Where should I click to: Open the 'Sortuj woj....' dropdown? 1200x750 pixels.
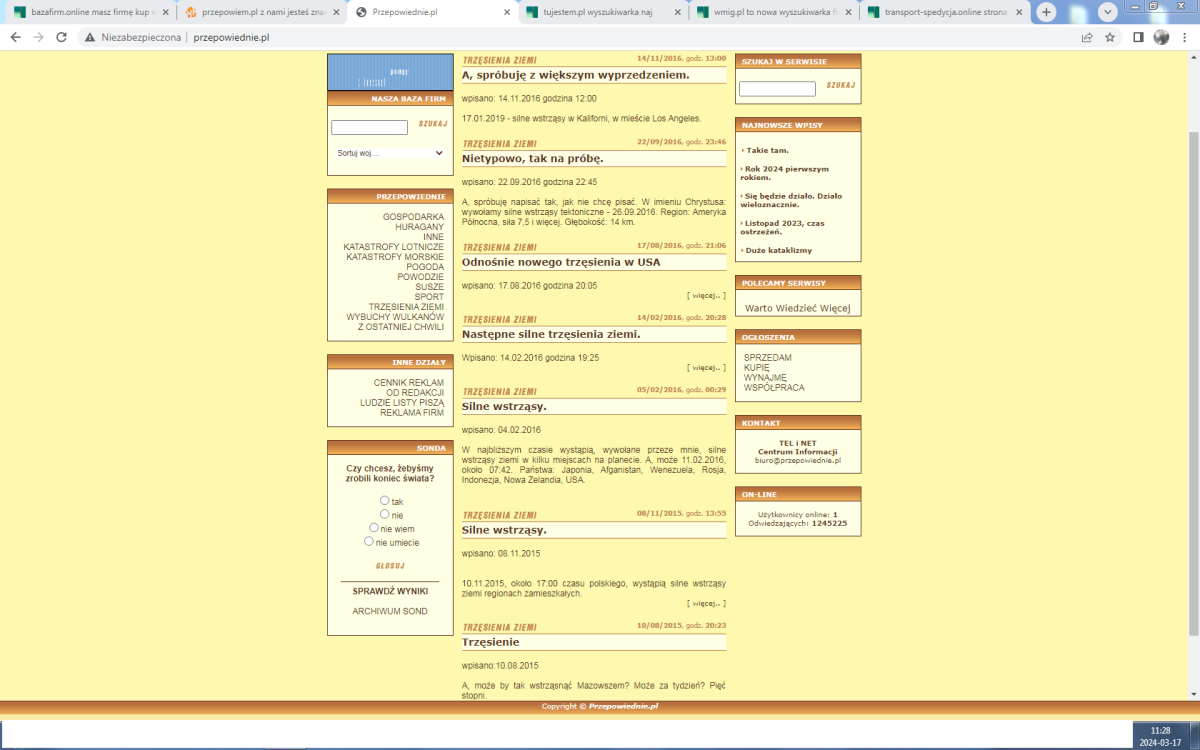(390, 153)
